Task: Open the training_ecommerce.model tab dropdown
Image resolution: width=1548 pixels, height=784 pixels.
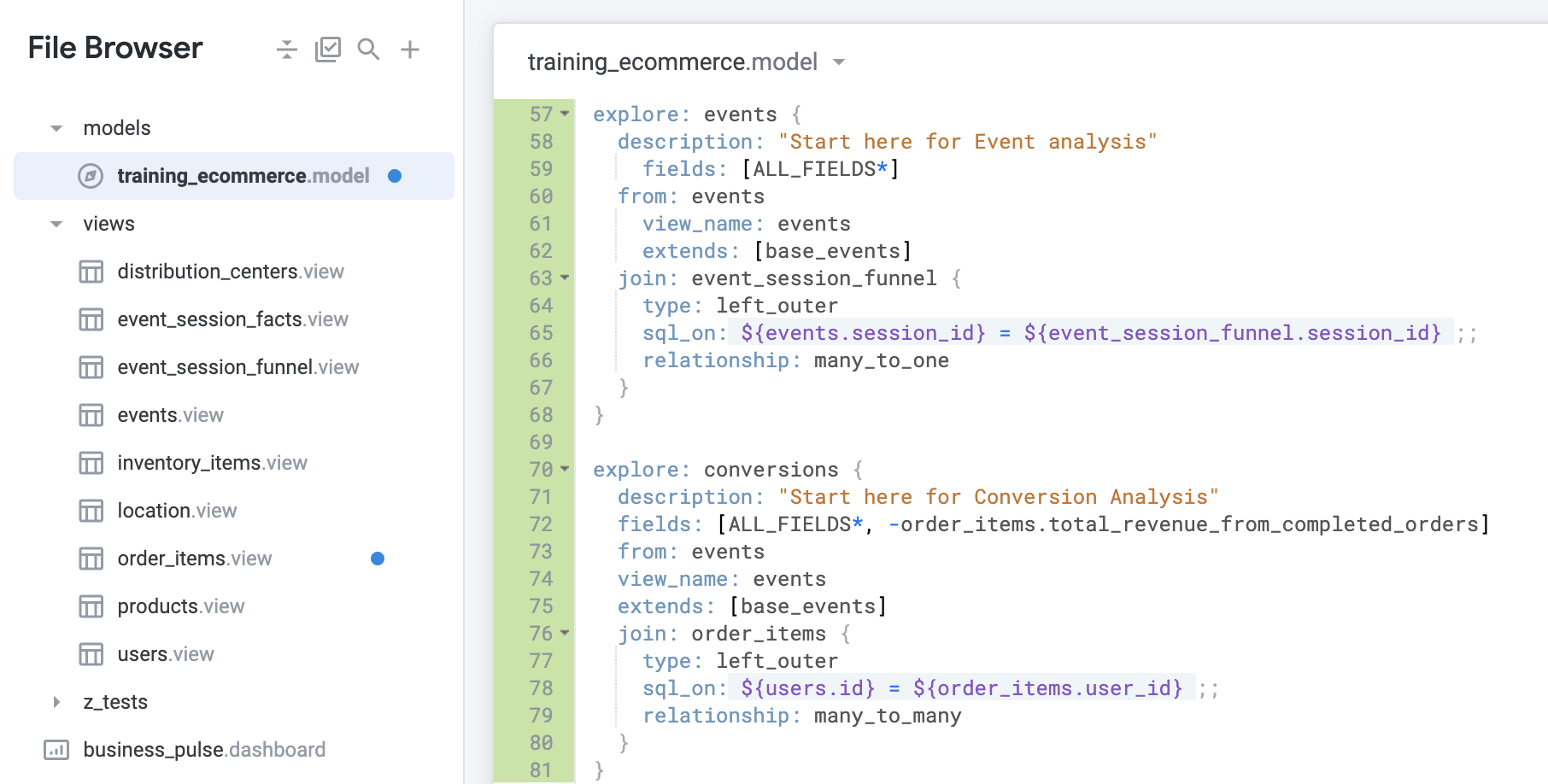Action: [839, 61]
